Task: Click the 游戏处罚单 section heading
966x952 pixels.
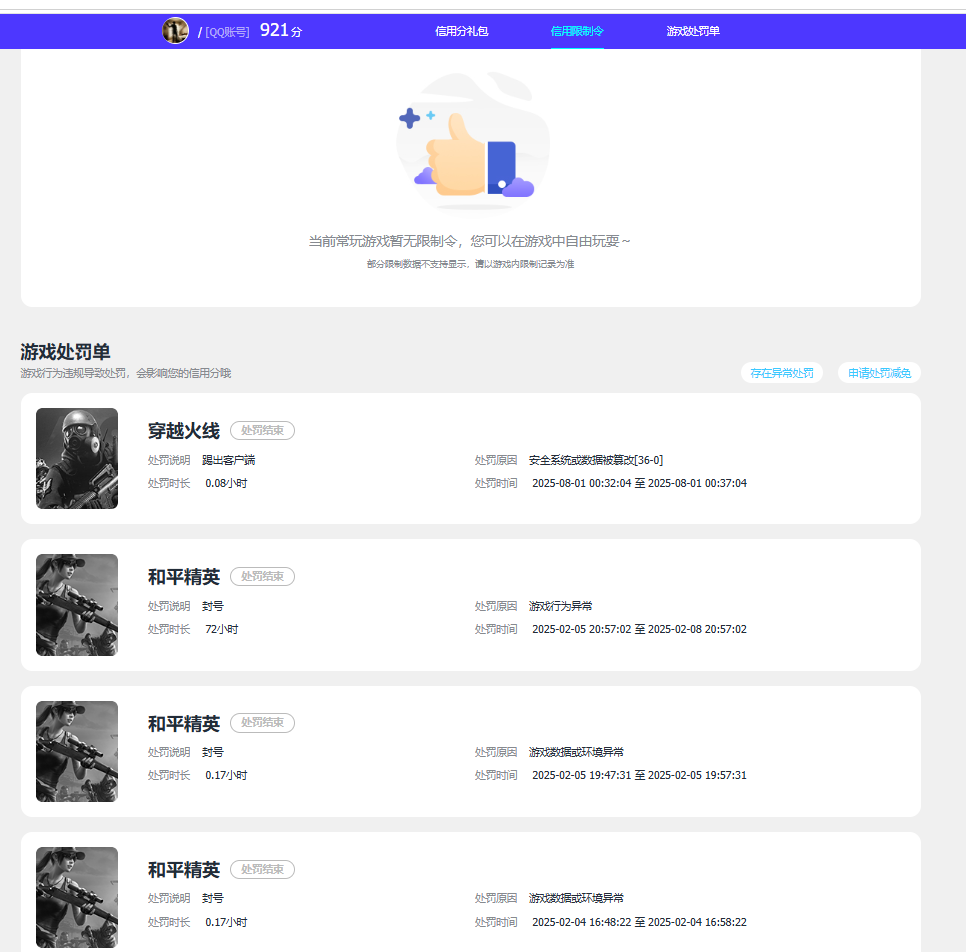Action: (x=65, y=352)
